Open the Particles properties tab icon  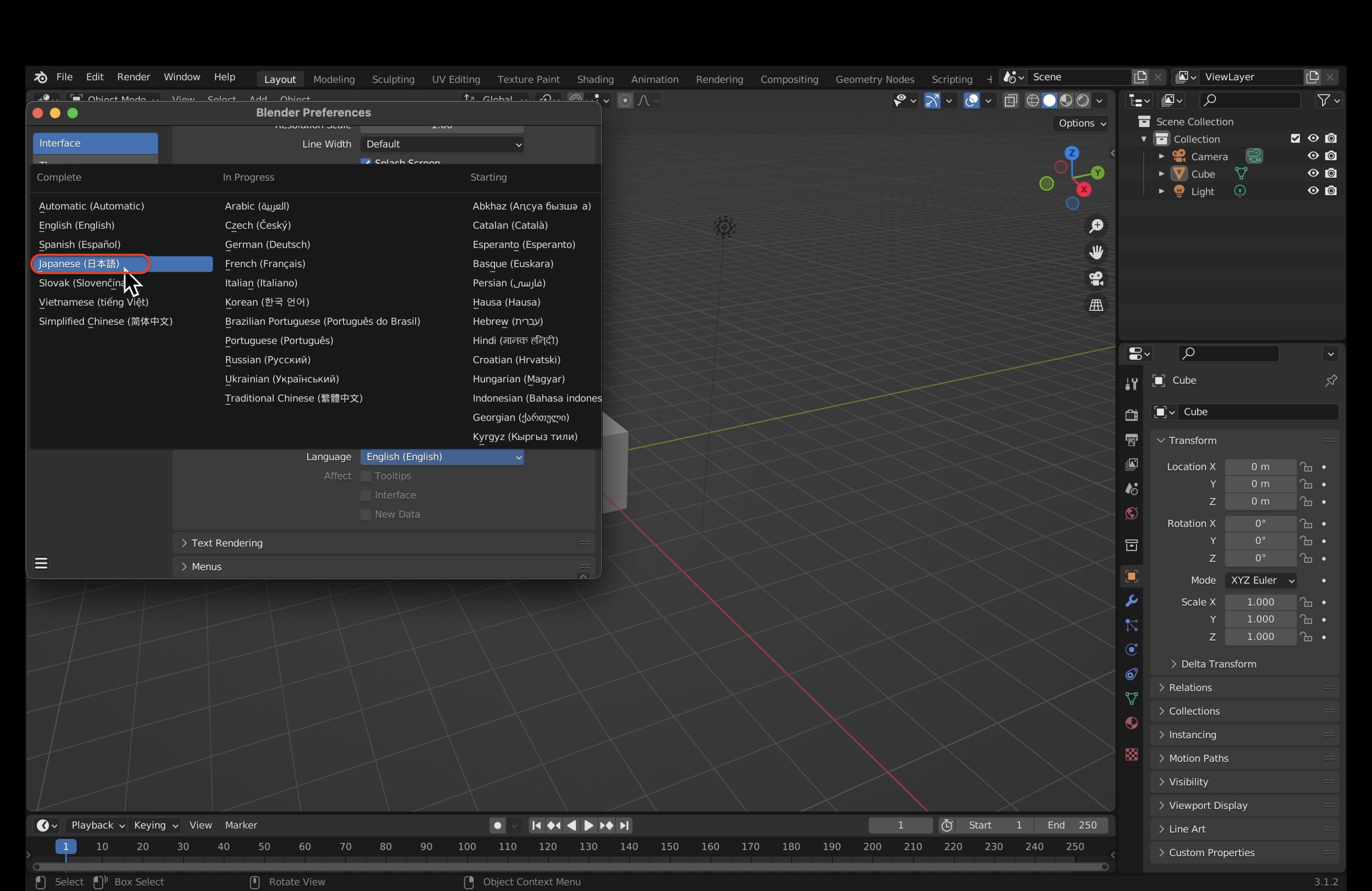click(1131, 625)
